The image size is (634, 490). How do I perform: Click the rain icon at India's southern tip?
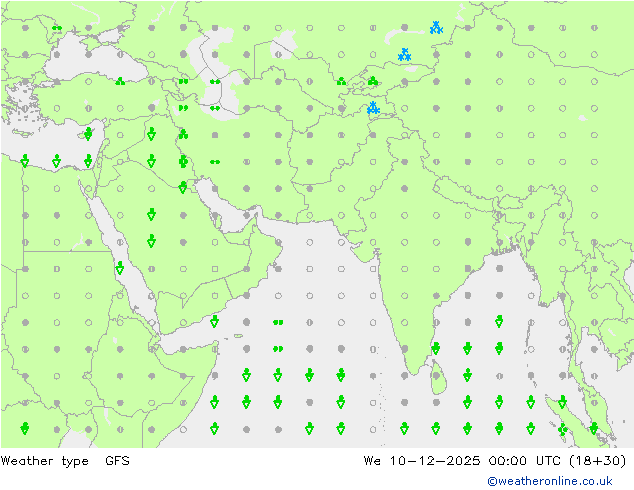coord(436,348)
